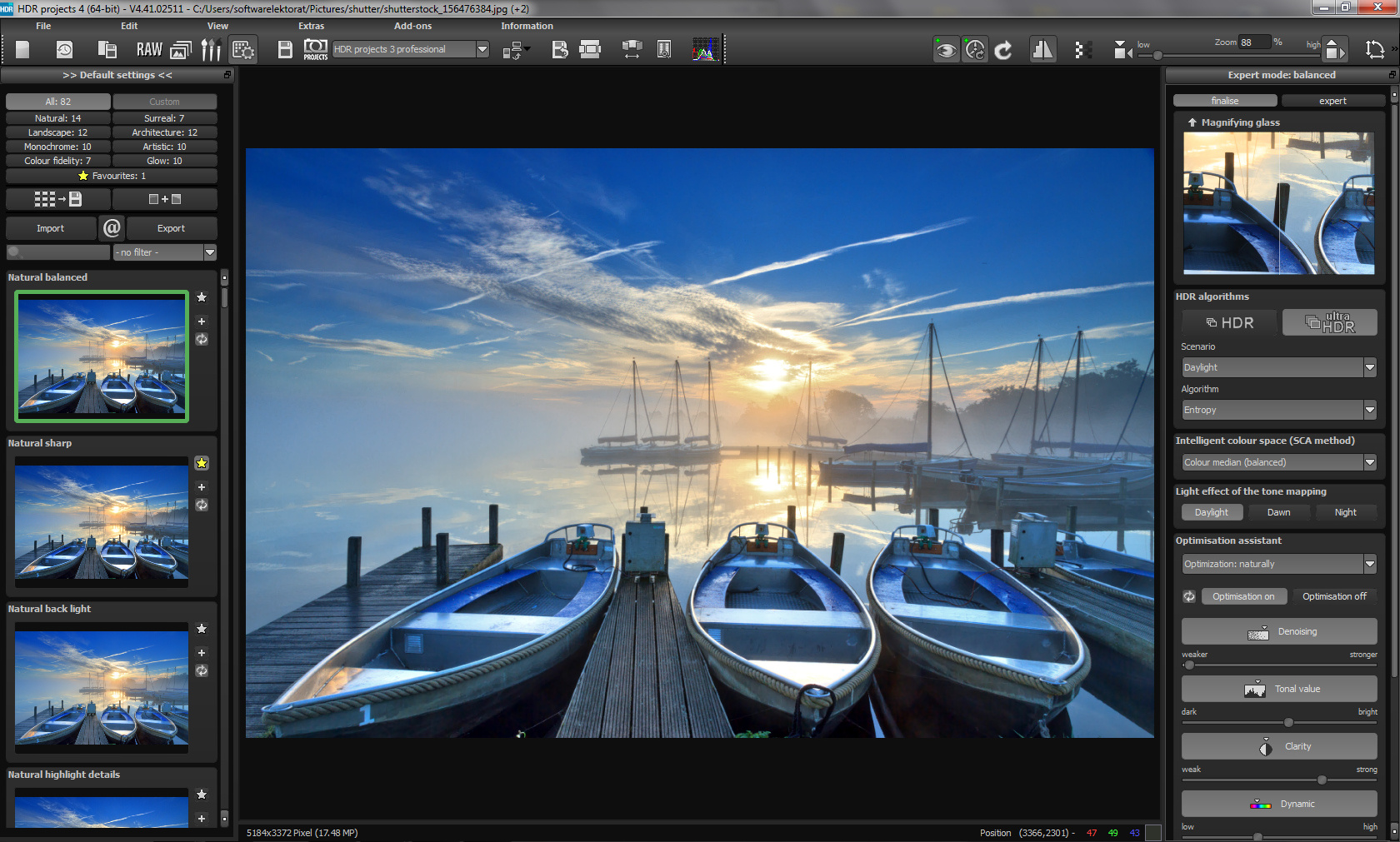The width and height of the screenshot is (1400, 842).
Task: Open the Algorithm Entropy dropdown
Action: (1279, 410)
